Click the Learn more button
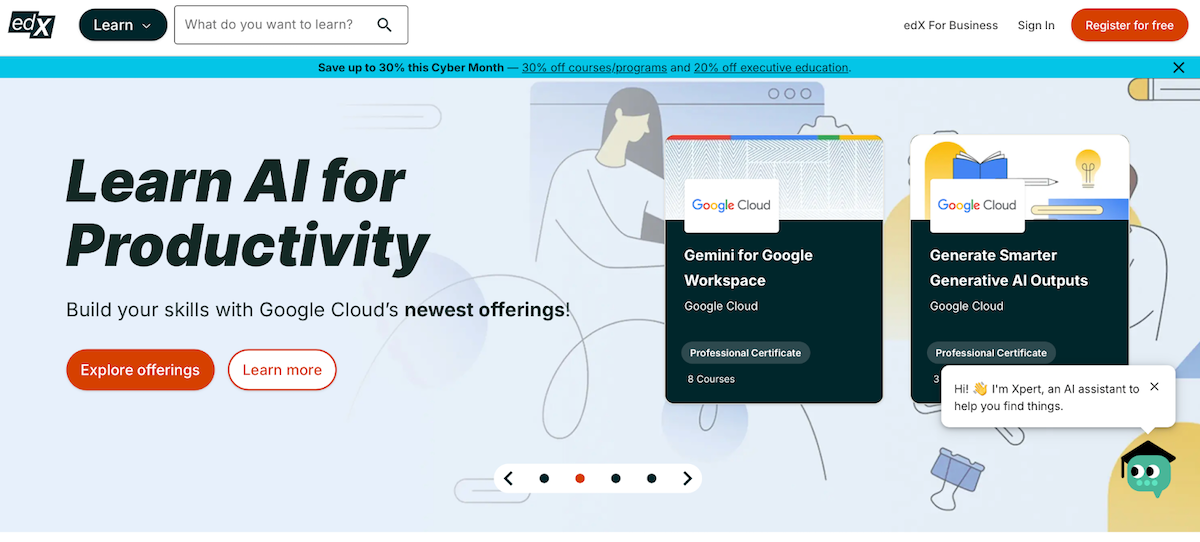This screenshot has height=542, width=1200. click(x=282, y=370)
